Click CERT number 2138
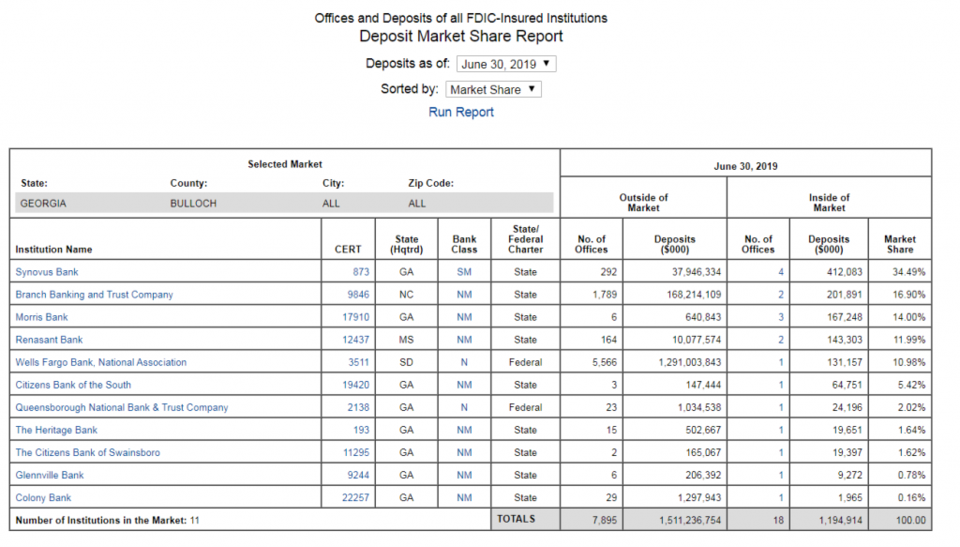 pos(358,407)
